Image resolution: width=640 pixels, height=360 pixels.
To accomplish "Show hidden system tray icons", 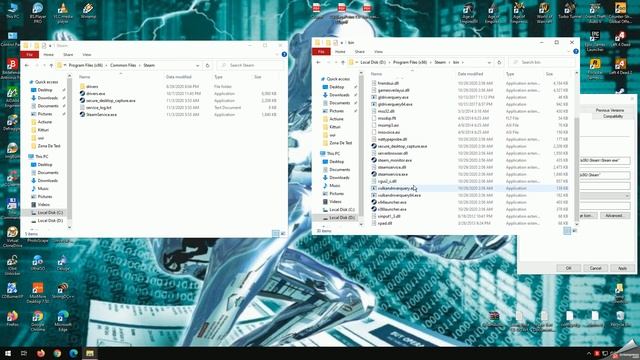I will (x=589, y=353).
